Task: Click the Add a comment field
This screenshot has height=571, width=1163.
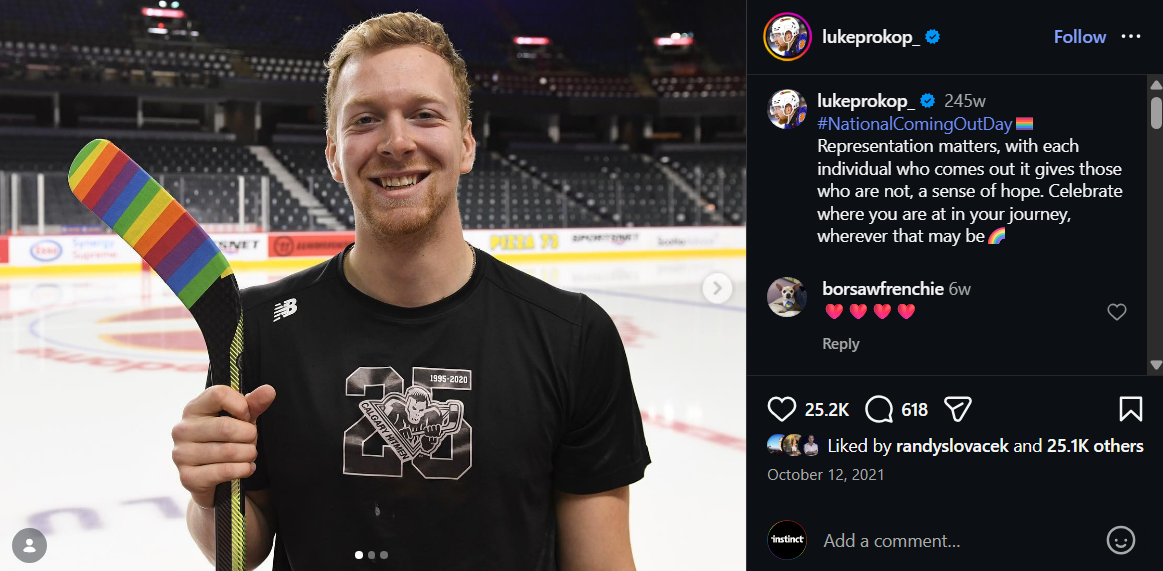Action: pyautogui.click(x=957, y=541)
